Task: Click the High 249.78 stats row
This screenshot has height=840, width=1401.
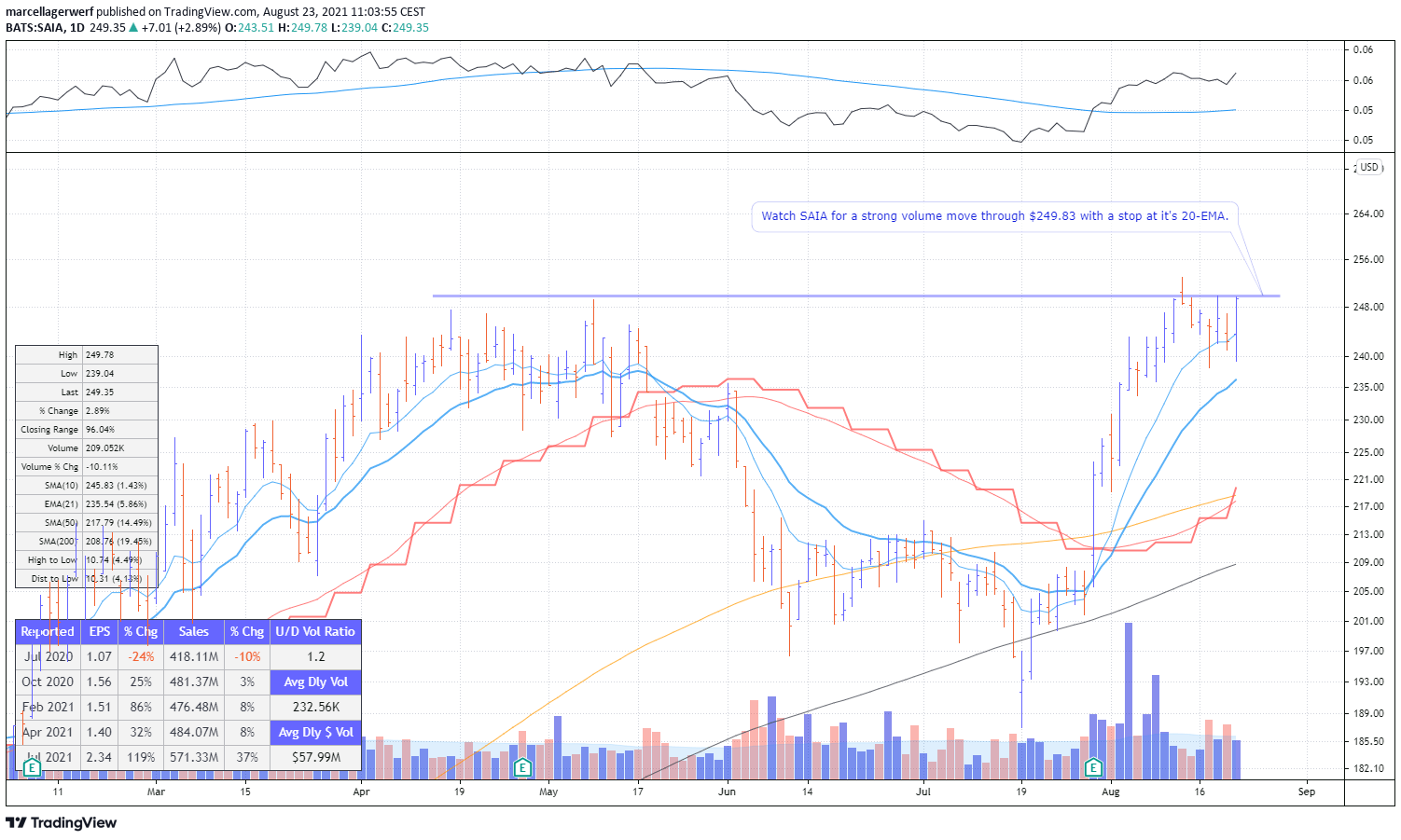Action: point(87,355)
